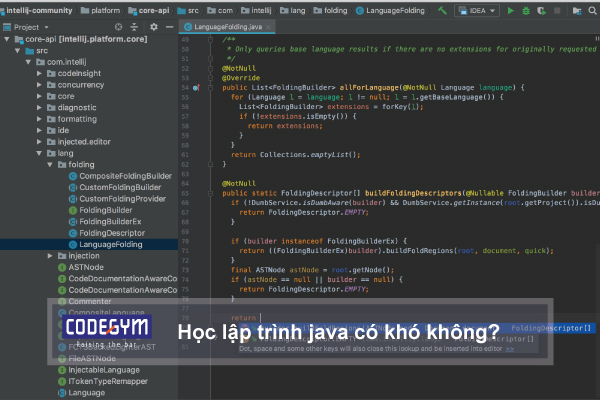Image resolution: width=600 pixels, height=400 pixels.
Task: Click the >> link in completion hint
Action: tap(509, 349)
